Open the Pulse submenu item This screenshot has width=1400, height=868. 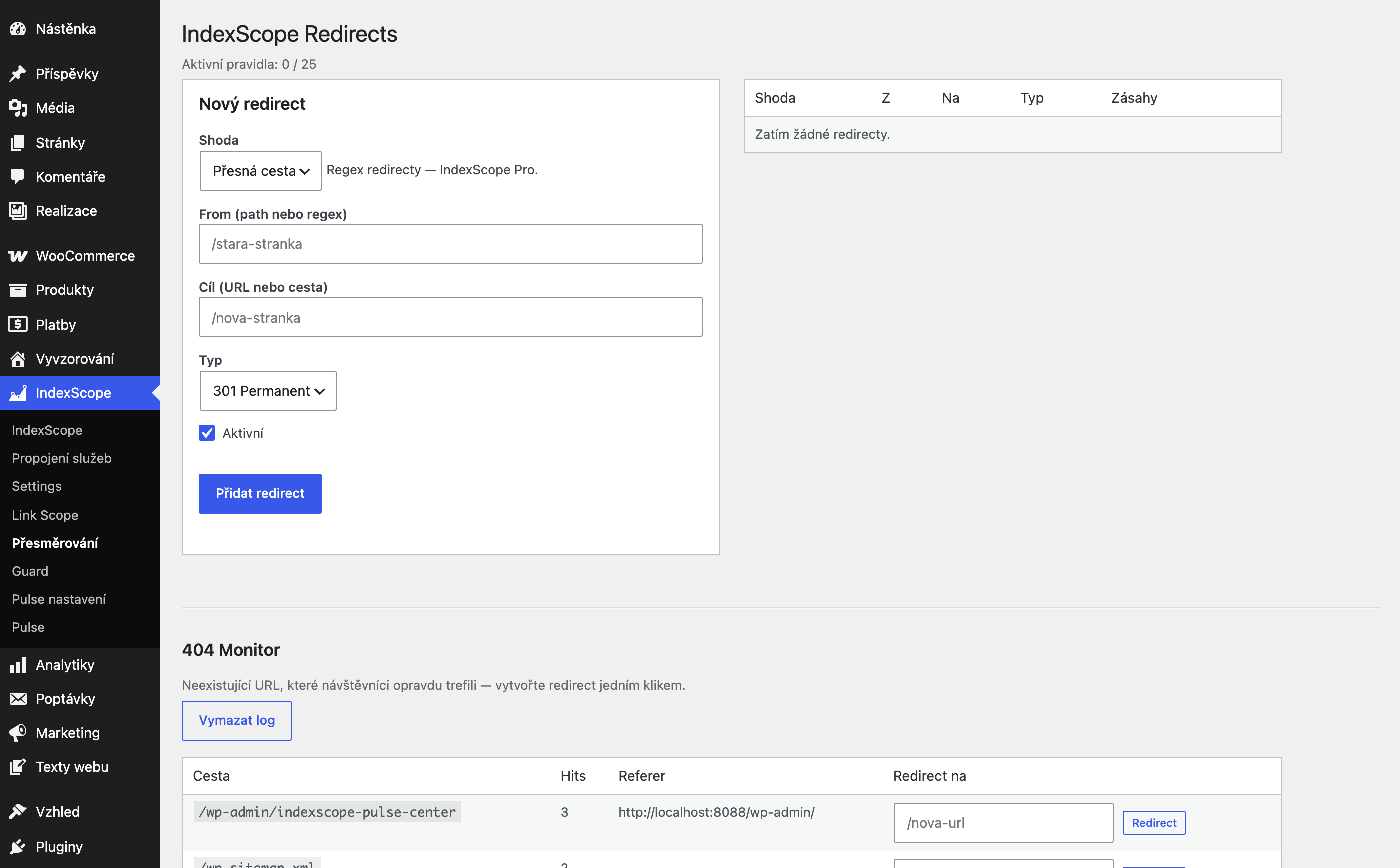(28, 627)
